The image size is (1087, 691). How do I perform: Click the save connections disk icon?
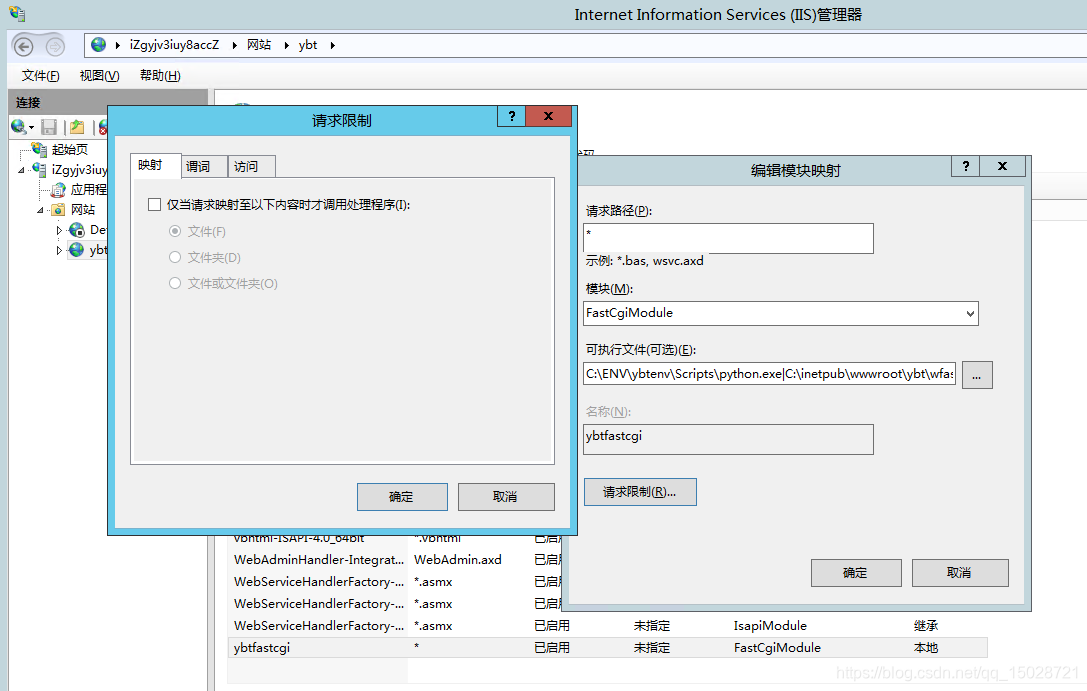click(48, 126)
